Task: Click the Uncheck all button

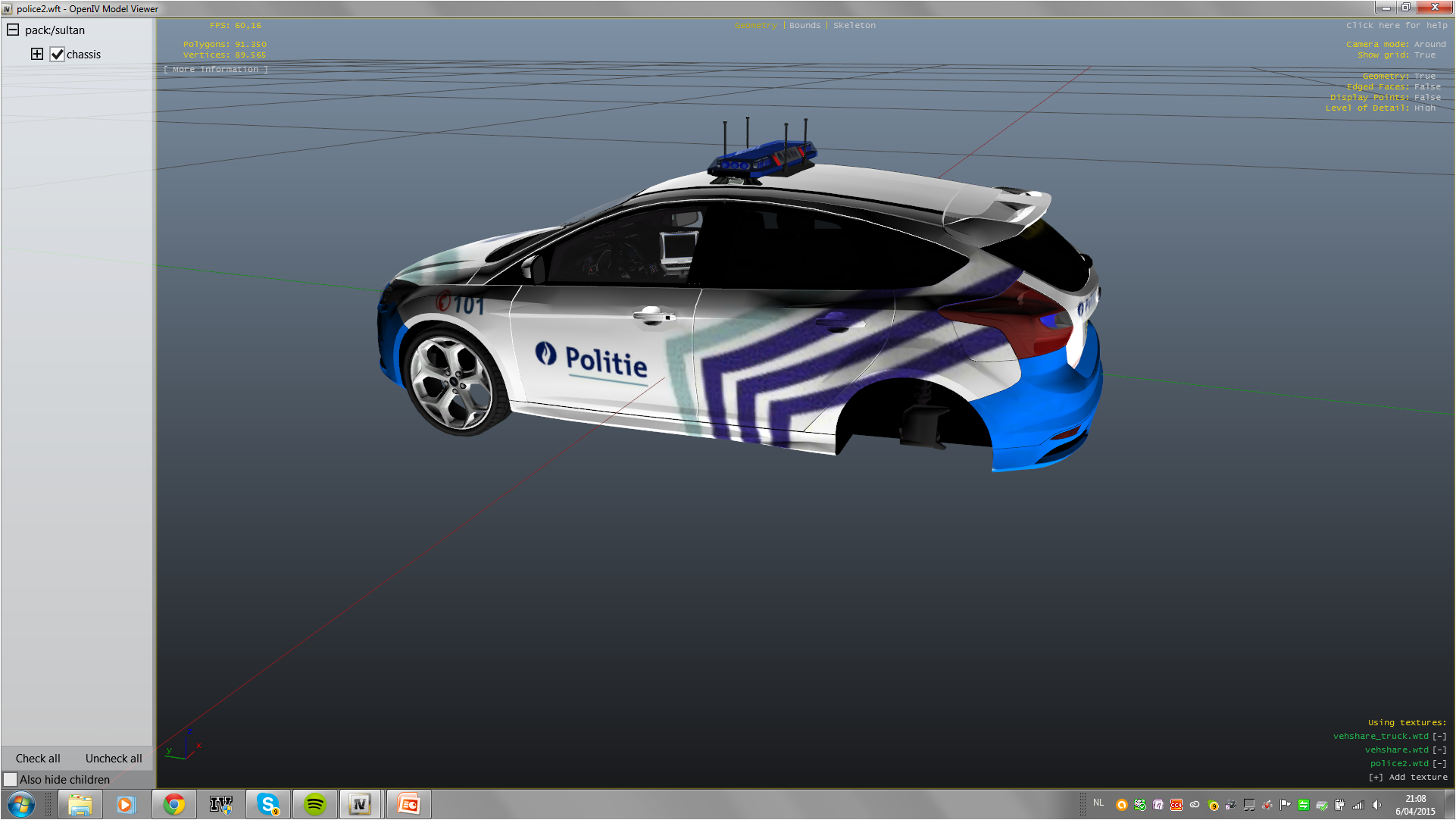Action: coord(114,758)
